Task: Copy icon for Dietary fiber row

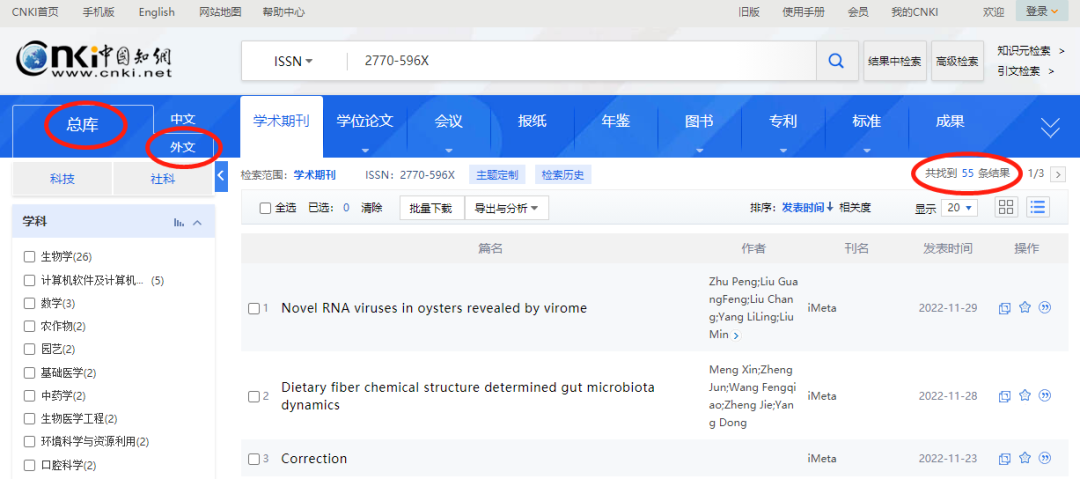Action: 1005,396
